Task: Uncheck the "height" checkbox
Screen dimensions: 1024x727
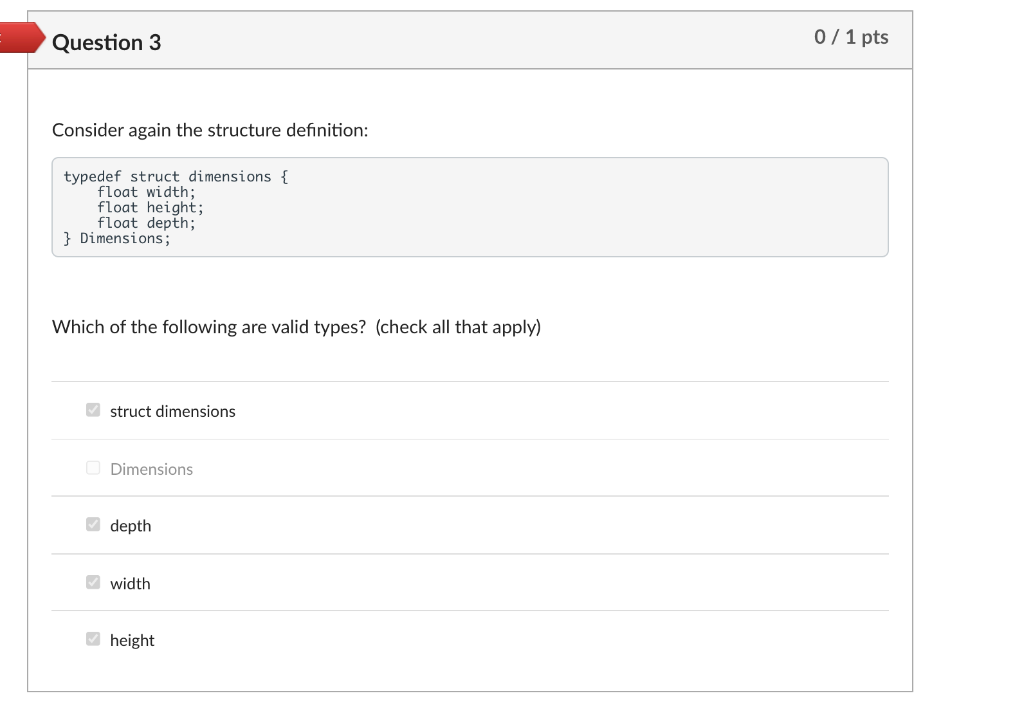Action: coord(93,639)
